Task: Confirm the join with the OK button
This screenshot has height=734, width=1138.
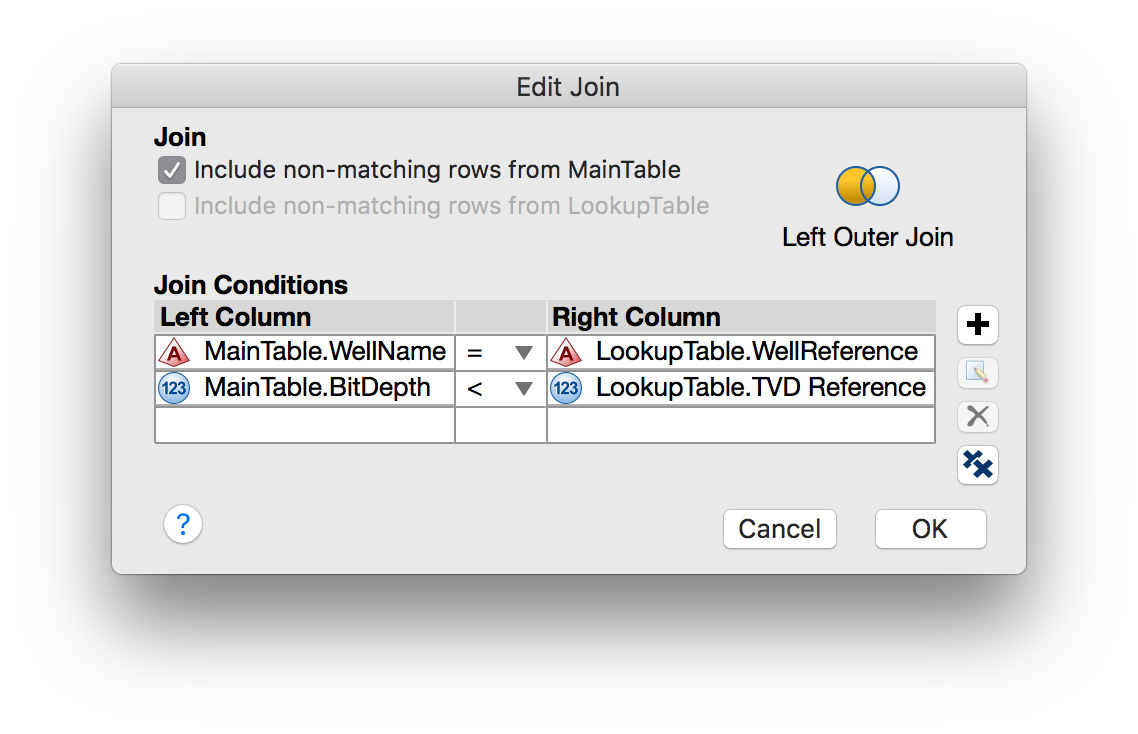Action: [930, 529]
